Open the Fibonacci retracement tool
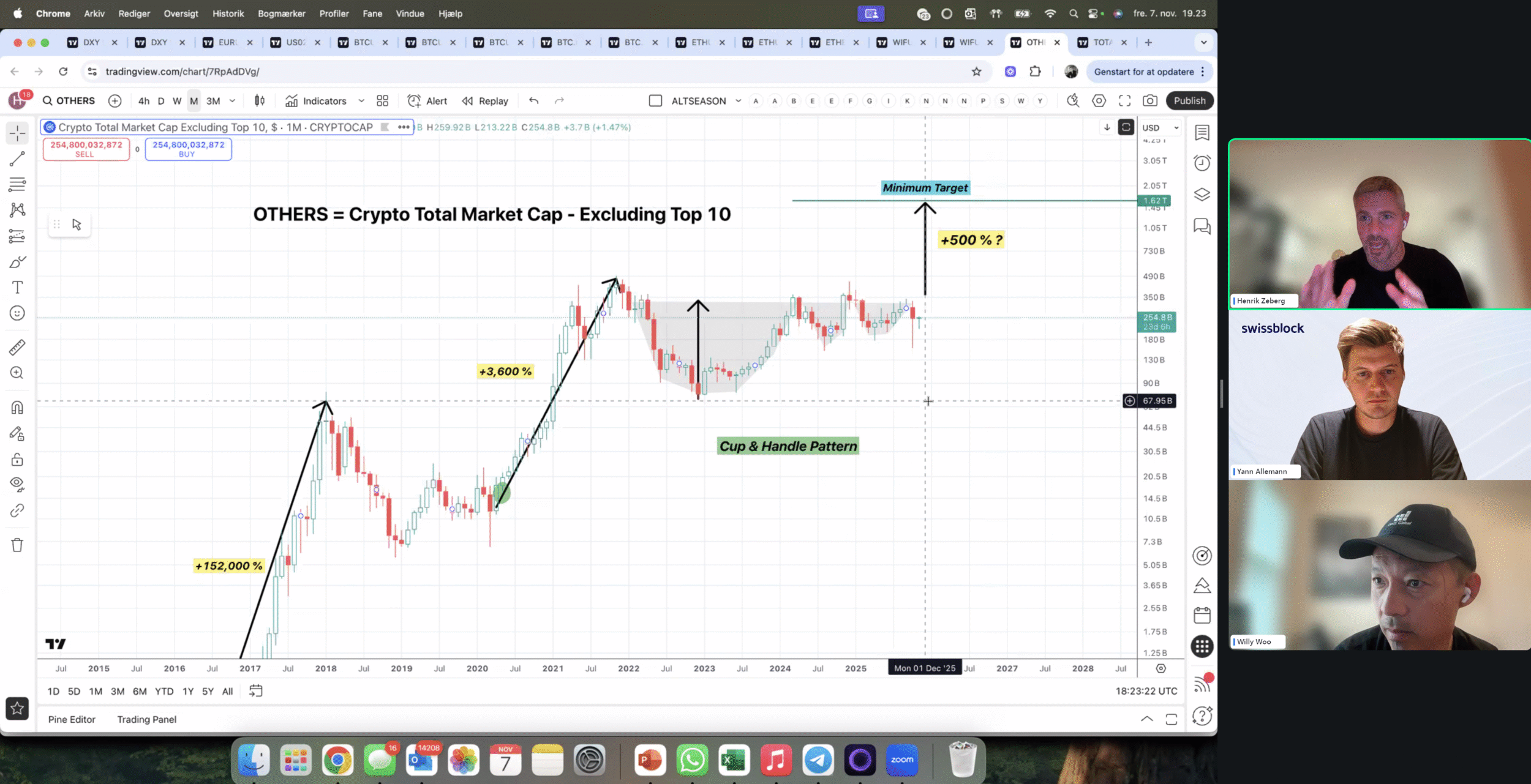Viewport: 1531px width, 784px height. click(x=17, y=184)
